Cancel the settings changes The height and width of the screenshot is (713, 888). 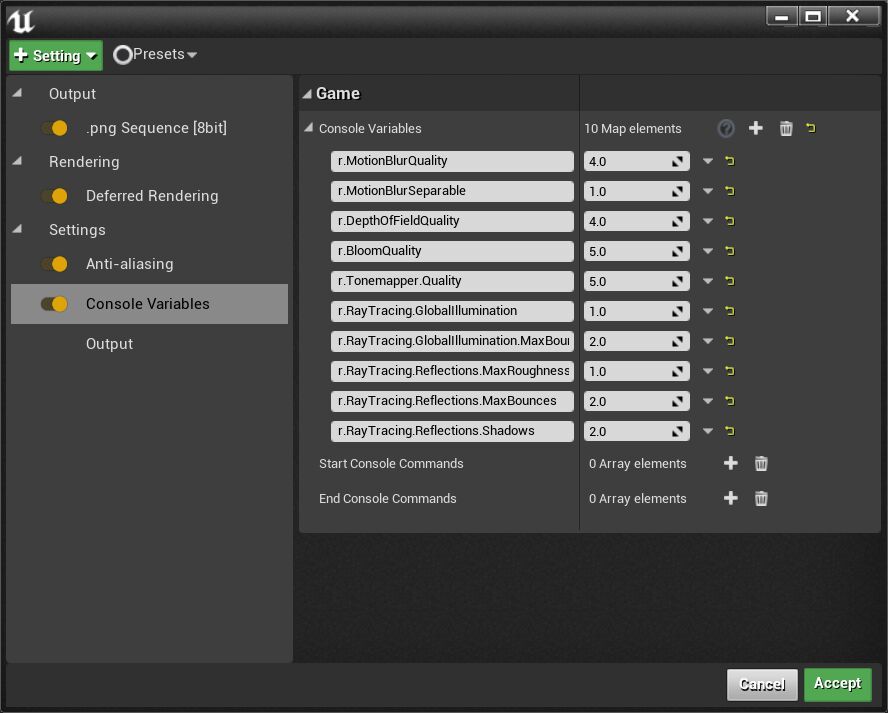[762, 684]
